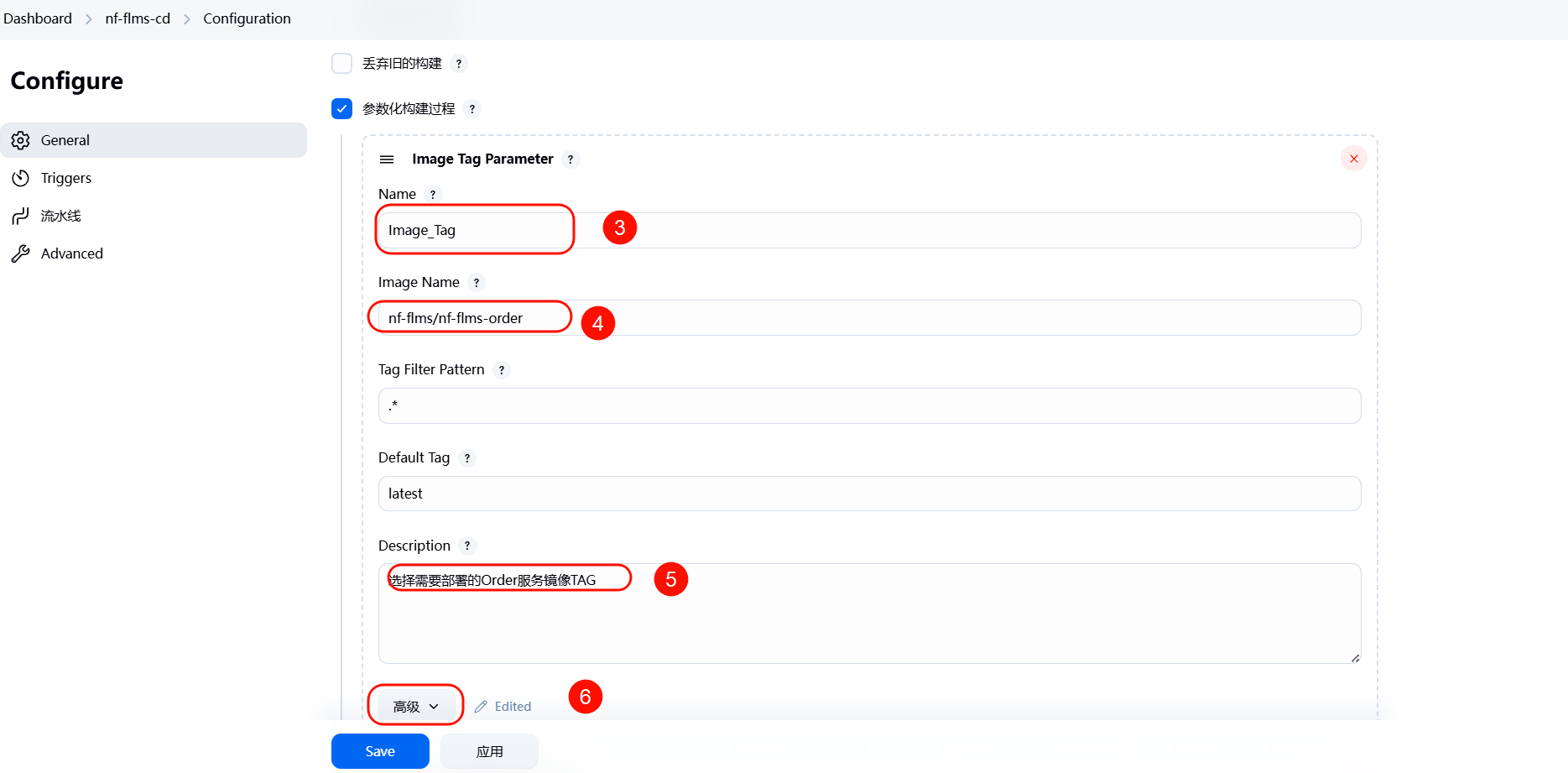Show help for Default Tag field
This screenshot has width=1568, height=773.
[x=467, y=458]
